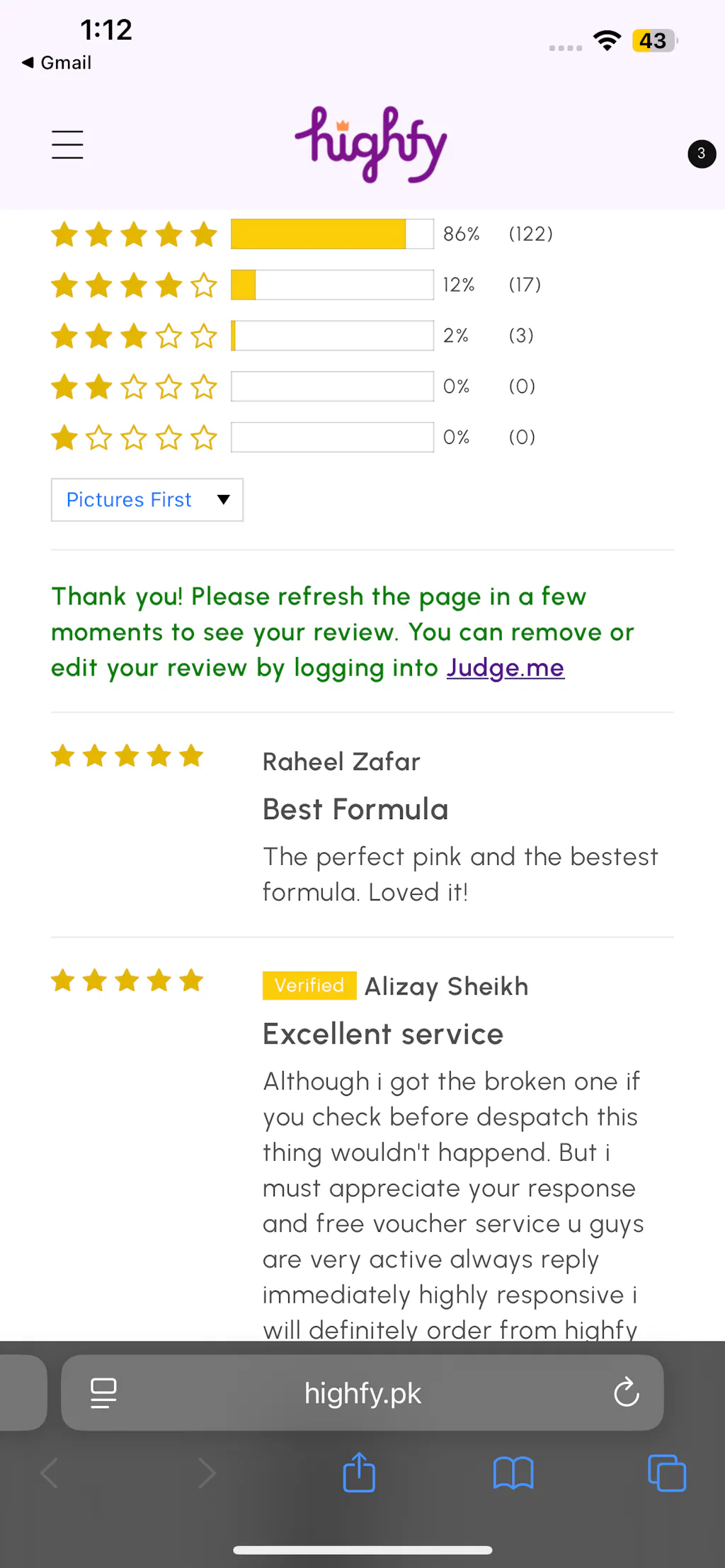Open the Pictures First sort dropdown
Viewport: 725px width, 1568px height.
click(147, 500)
